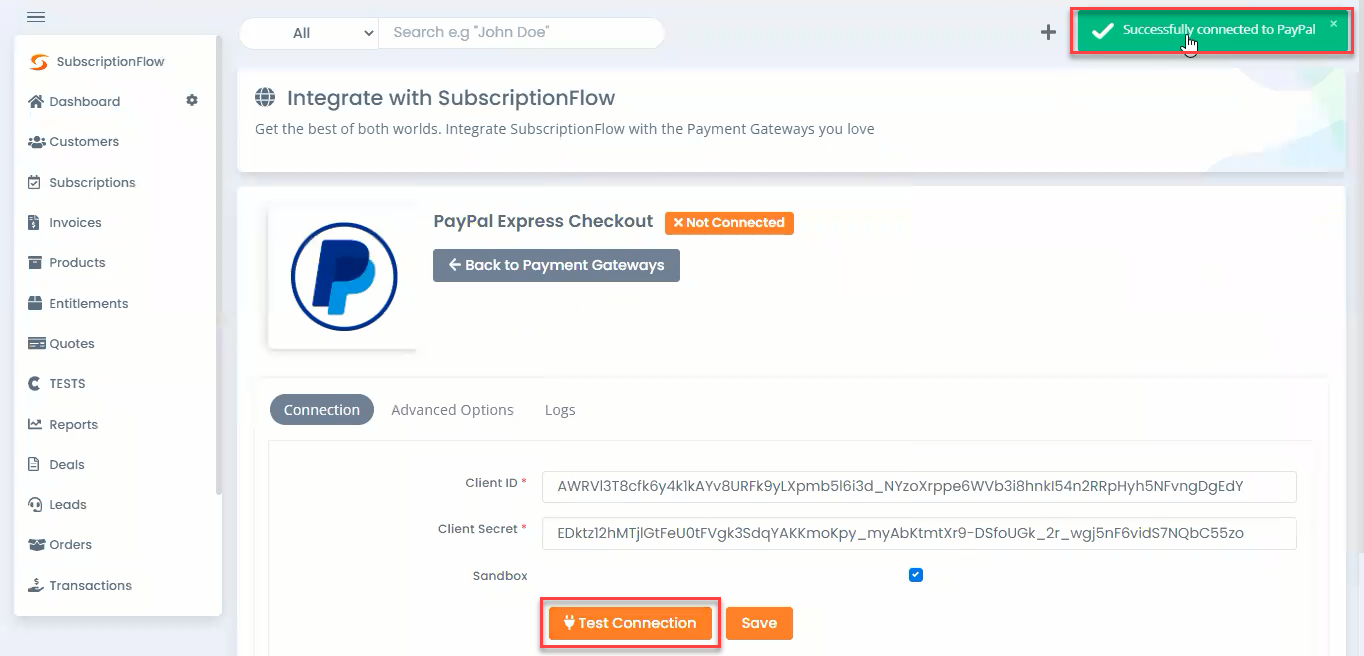Toggle the hamburger menu icon
1364x656 pixels.
(x=36, y=17)
